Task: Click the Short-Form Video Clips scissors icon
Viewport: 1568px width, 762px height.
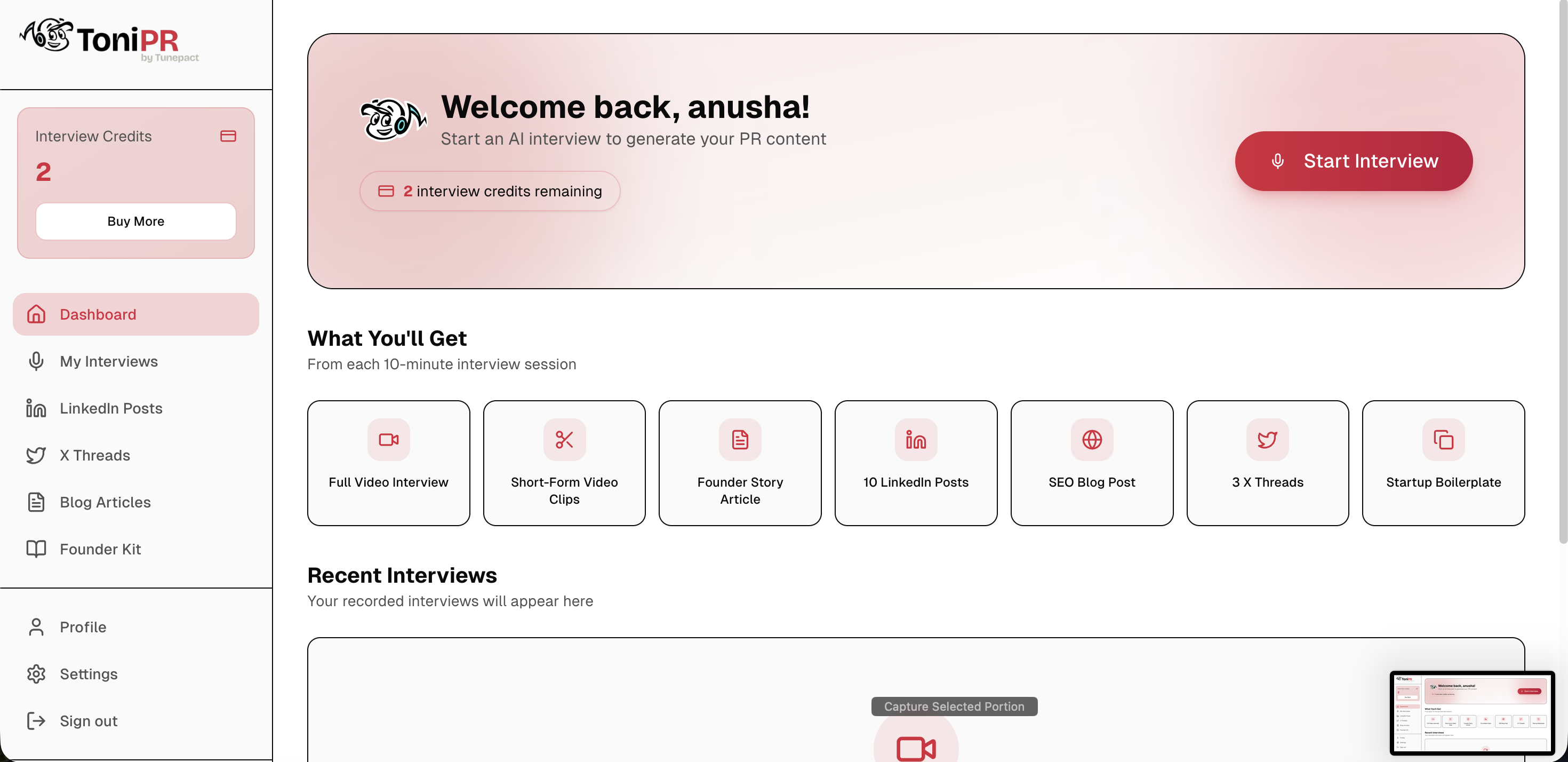Action: point(564,439)
